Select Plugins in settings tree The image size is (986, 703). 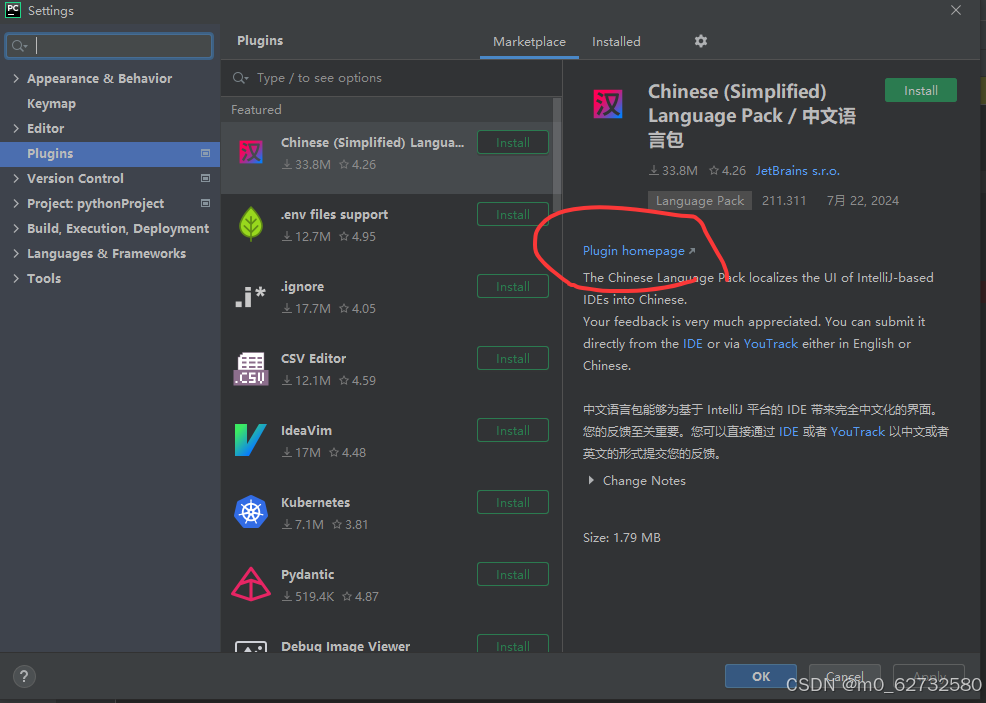[110, 153]
